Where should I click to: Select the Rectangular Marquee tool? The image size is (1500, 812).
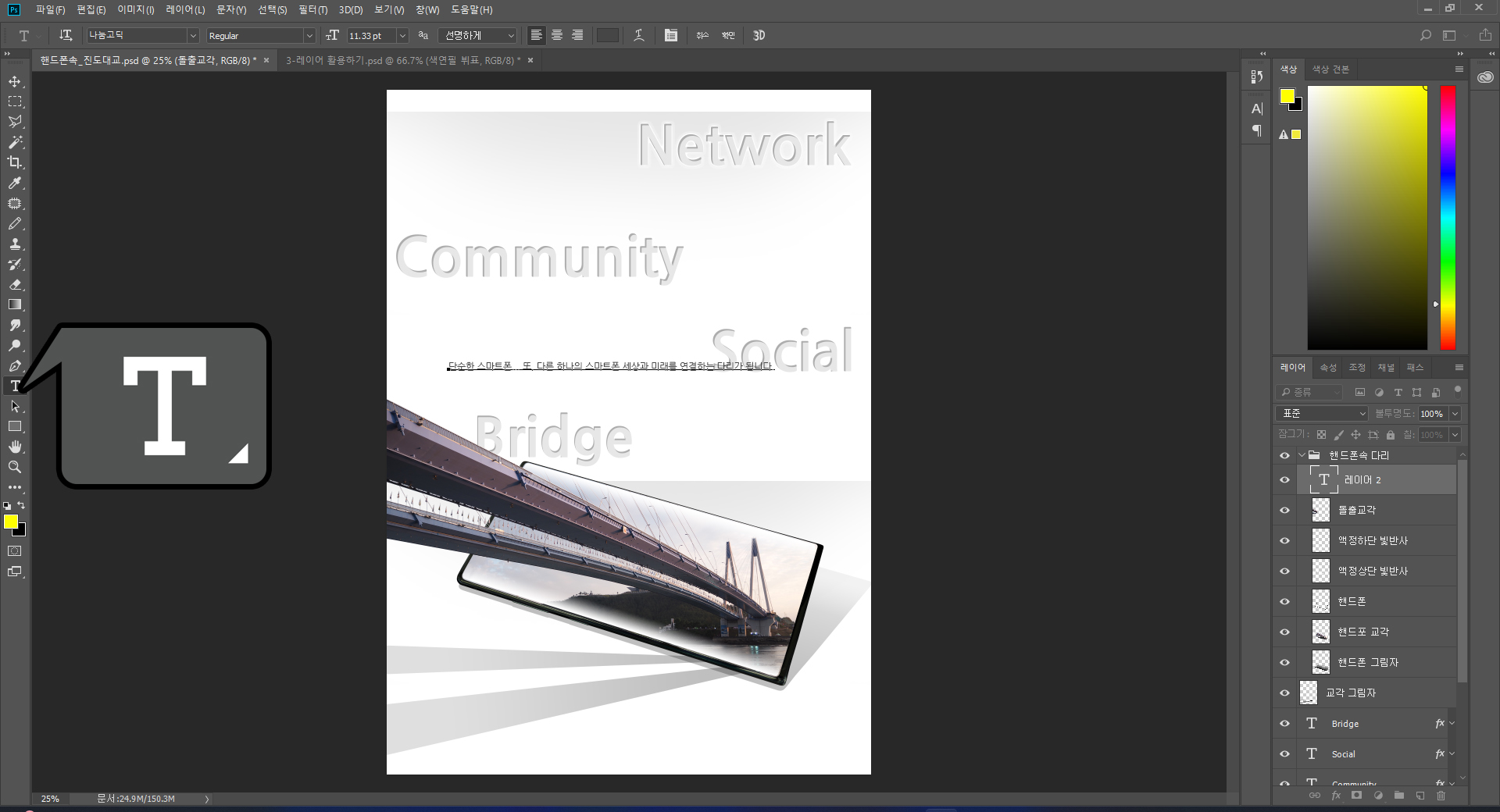[15, 101]
